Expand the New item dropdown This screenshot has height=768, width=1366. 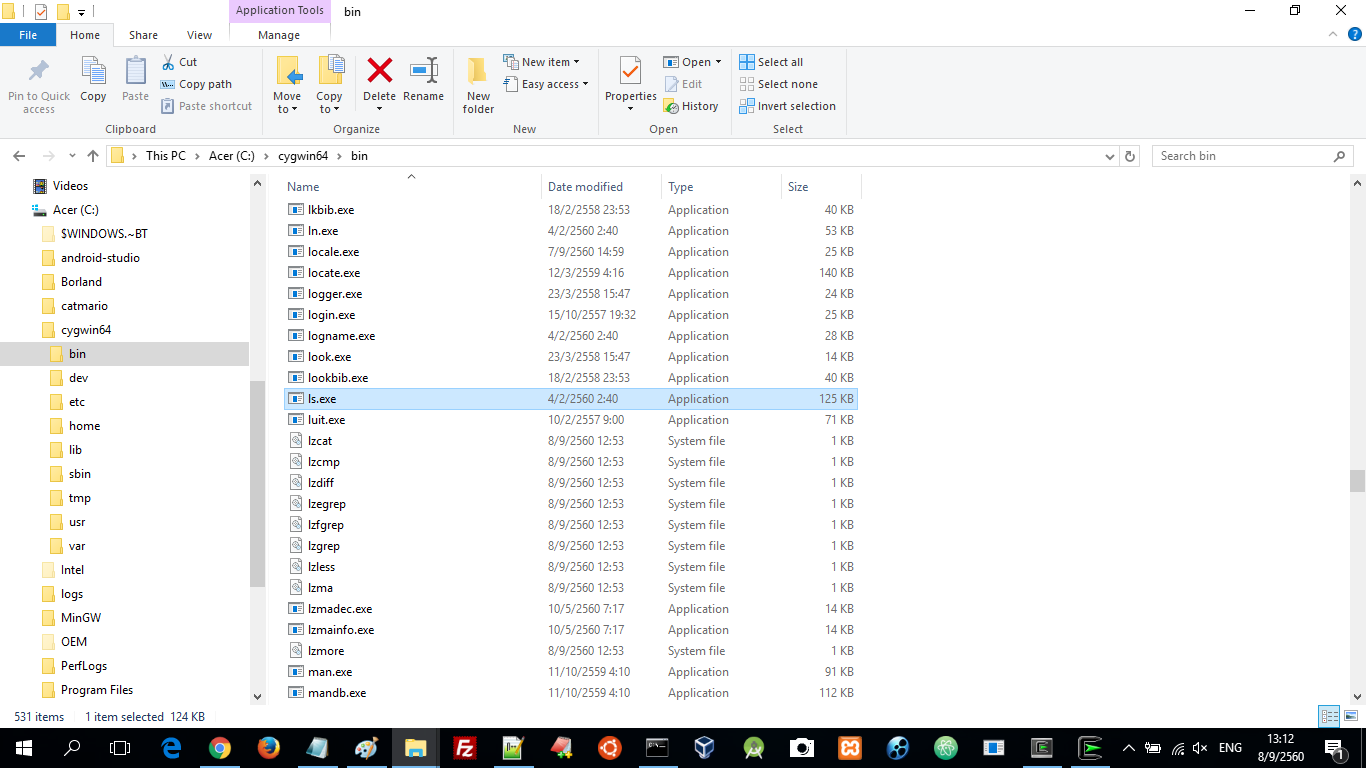click(576, 62)
